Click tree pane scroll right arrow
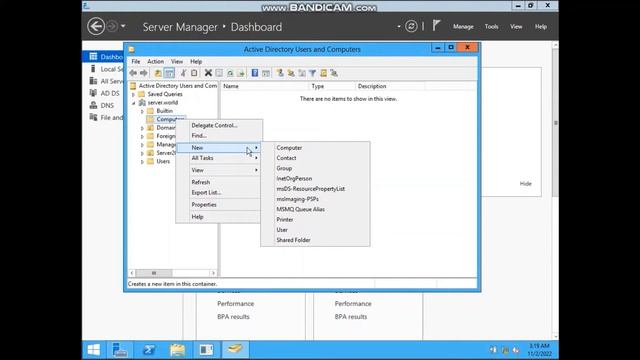Viewport: 640px width, 360px height. (213, 273)
